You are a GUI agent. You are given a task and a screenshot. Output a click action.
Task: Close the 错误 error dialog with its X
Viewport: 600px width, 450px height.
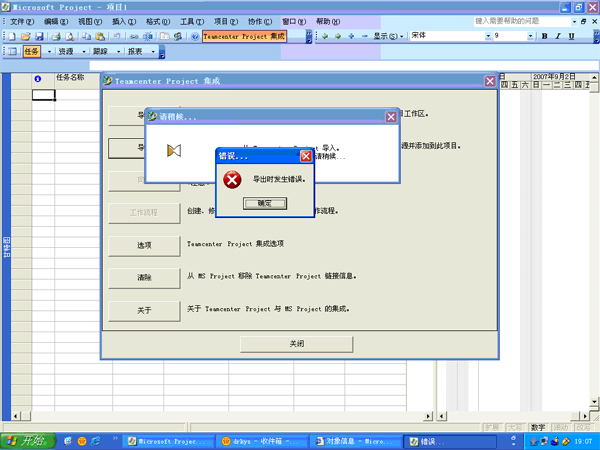coord(306,156)
